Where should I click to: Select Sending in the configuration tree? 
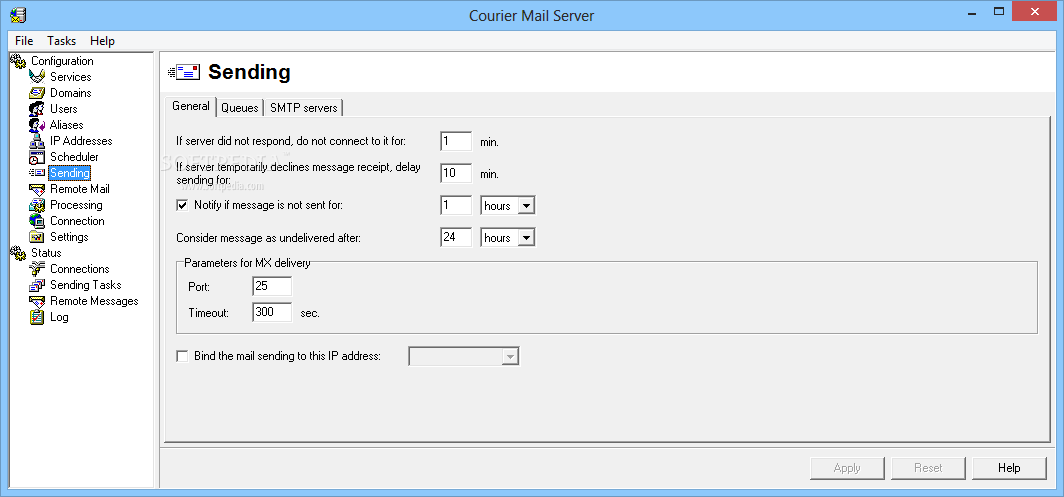[x=70, y=173]
